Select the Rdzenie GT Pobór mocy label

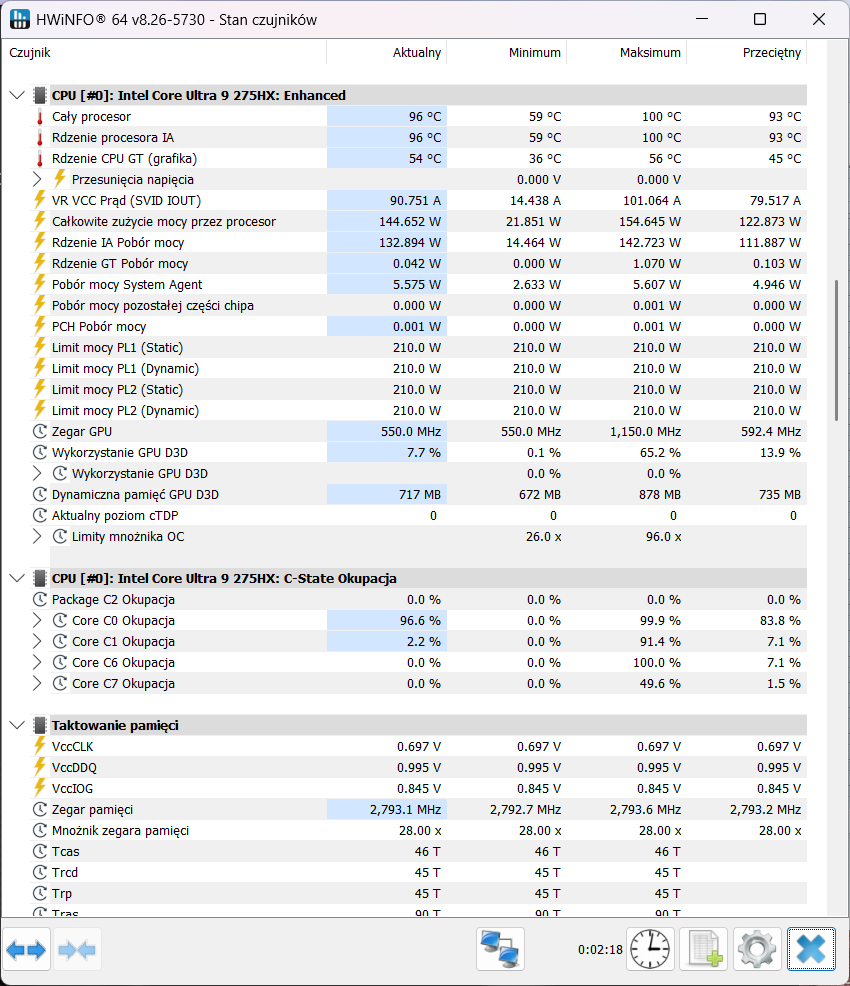120,263
